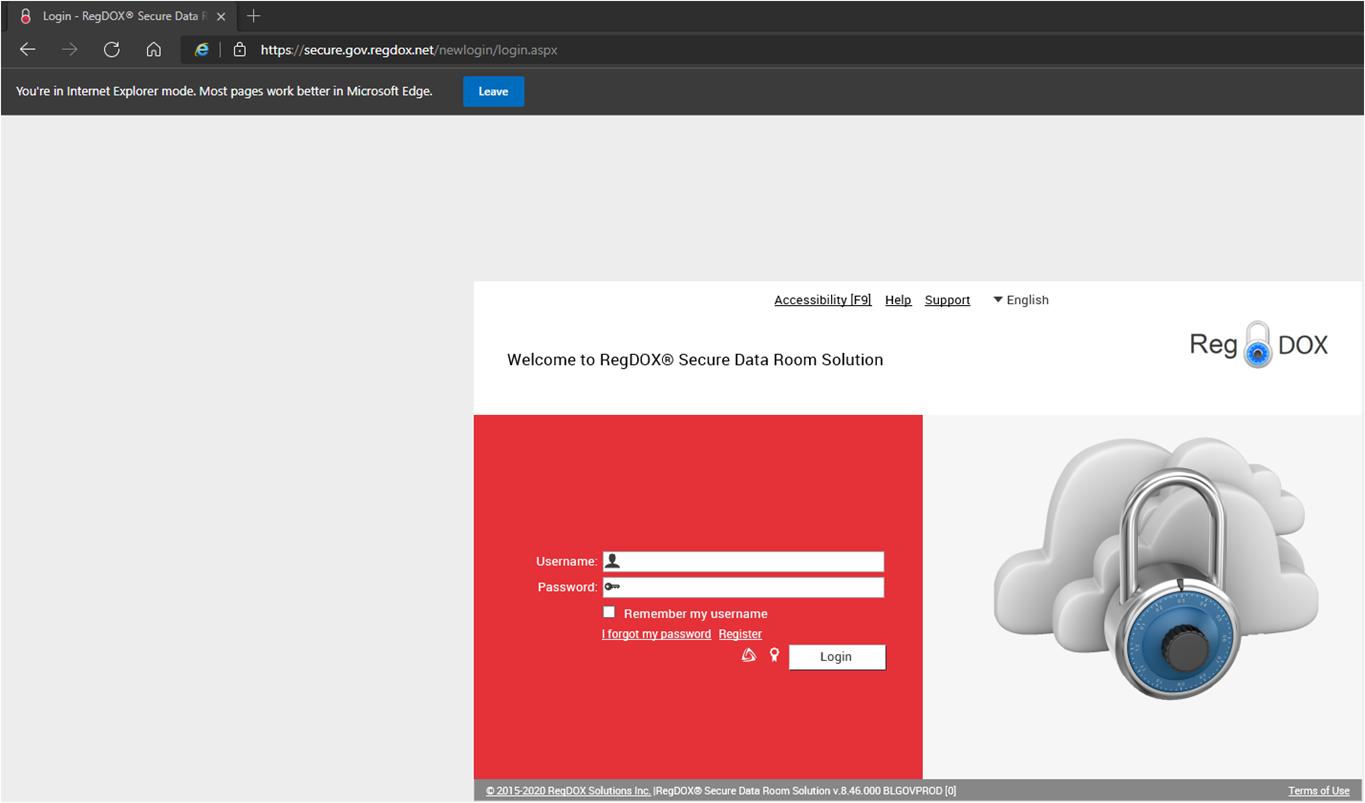Open a new tab with plus icon
The height and width of the screenshot is (803, 1365).
pyautogui.click(x=254, y=16)
